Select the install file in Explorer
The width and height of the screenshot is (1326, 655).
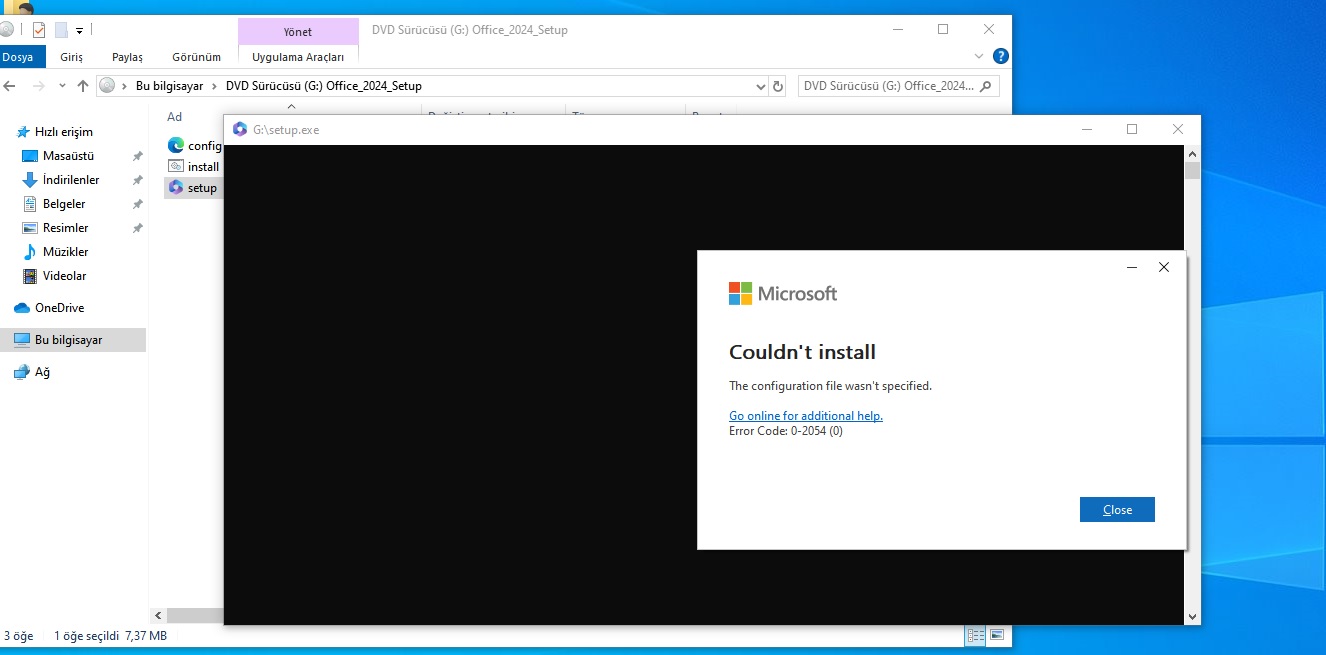click(194, 167)
